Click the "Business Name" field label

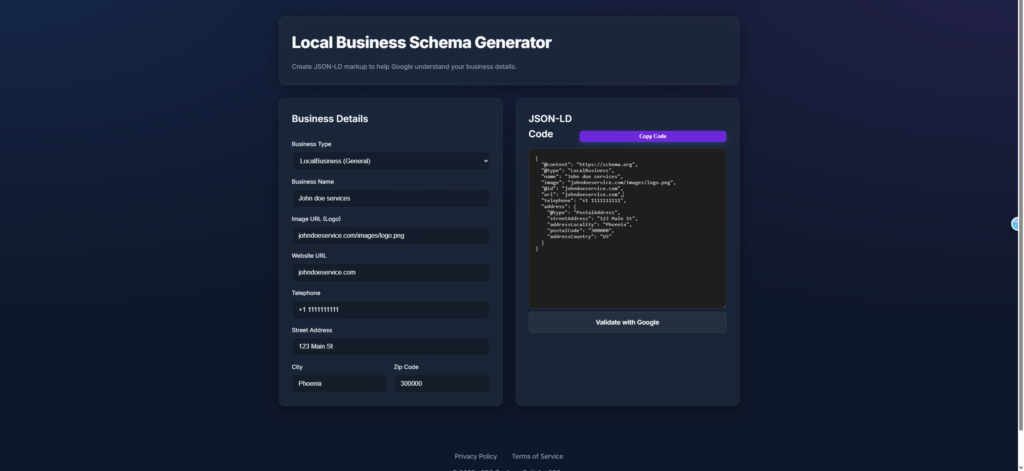(313, 182)
